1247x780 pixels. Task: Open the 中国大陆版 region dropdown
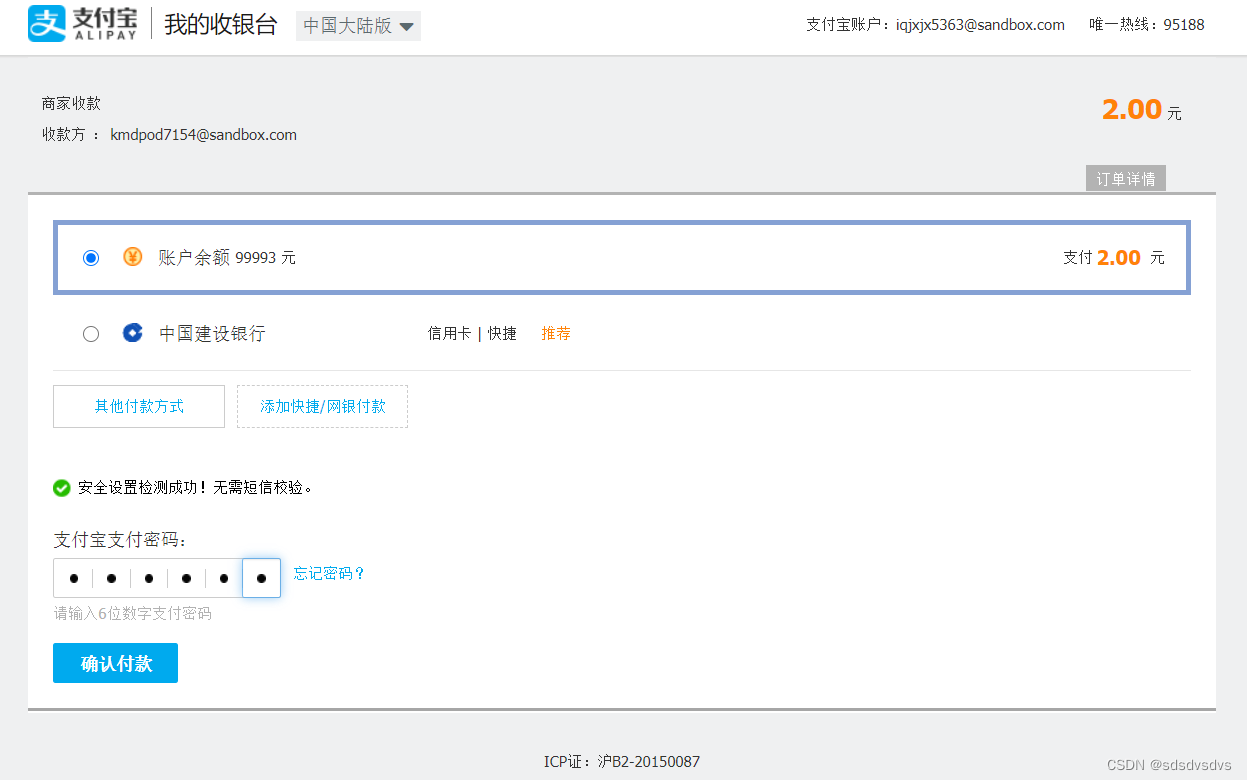tap(358, 26)
